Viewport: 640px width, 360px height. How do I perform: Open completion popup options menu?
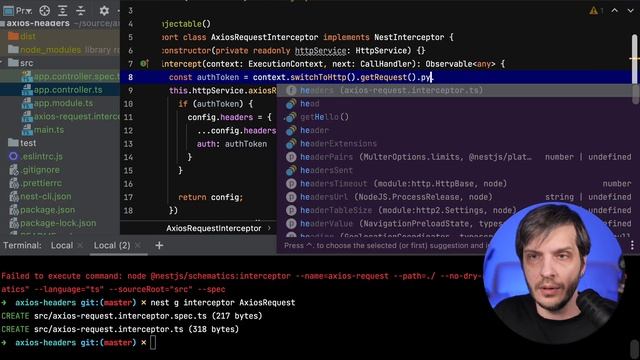click(632, 245)
